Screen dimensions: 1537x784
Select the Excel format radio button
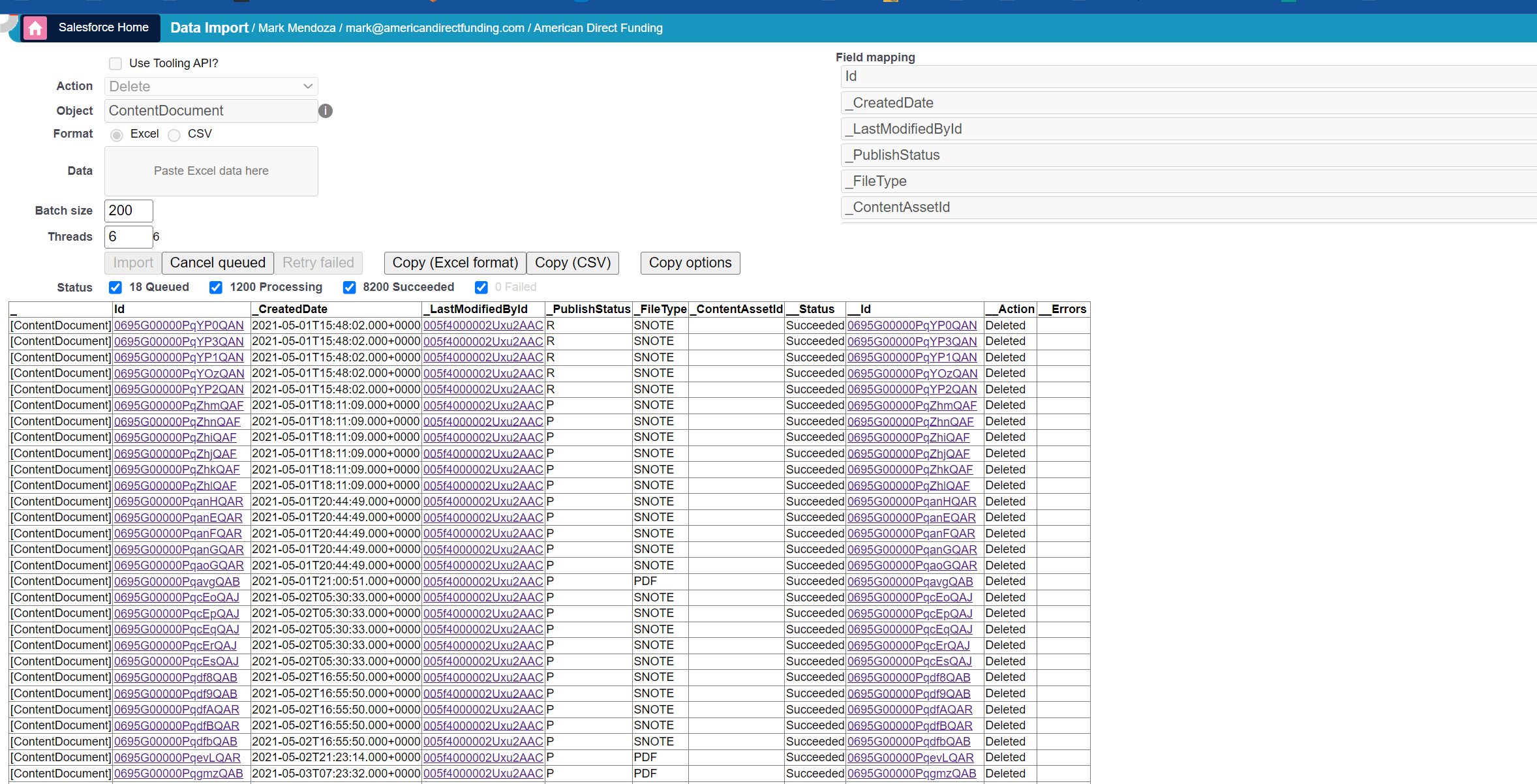click(x=116, y=135)
